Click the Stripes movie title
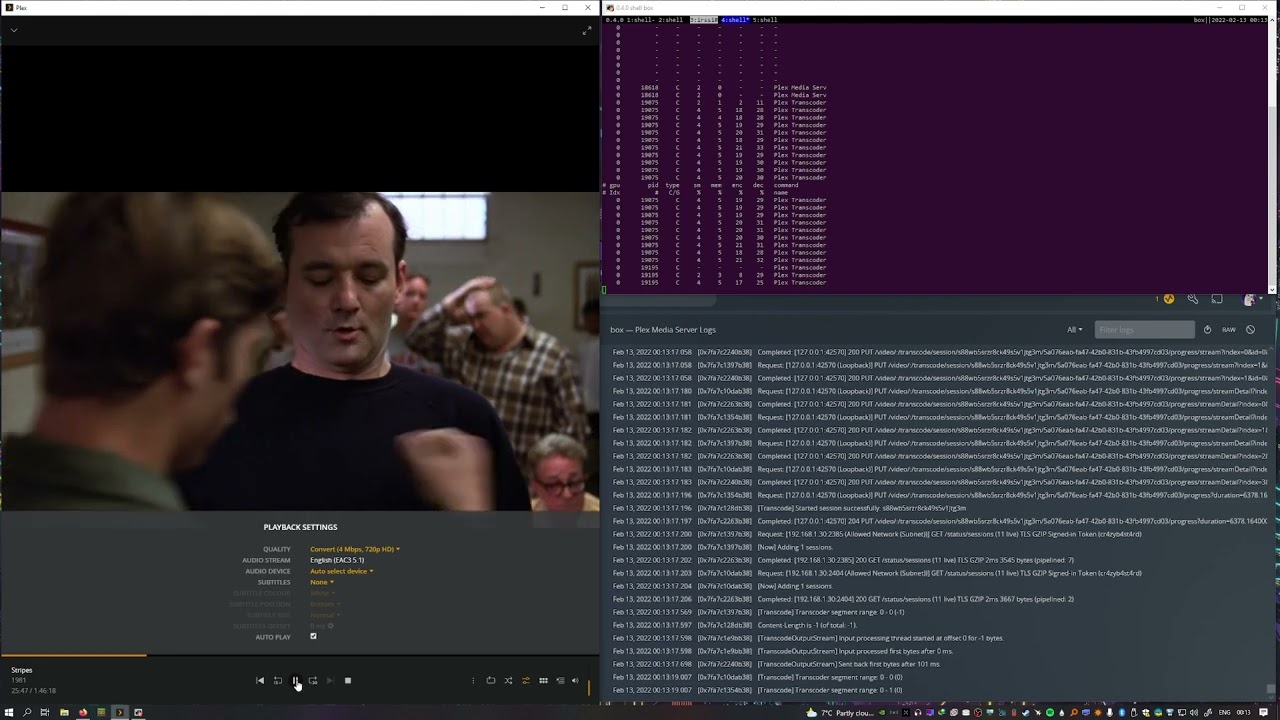1280x720 pixels. pyautogui.click(x=22, y=670)
